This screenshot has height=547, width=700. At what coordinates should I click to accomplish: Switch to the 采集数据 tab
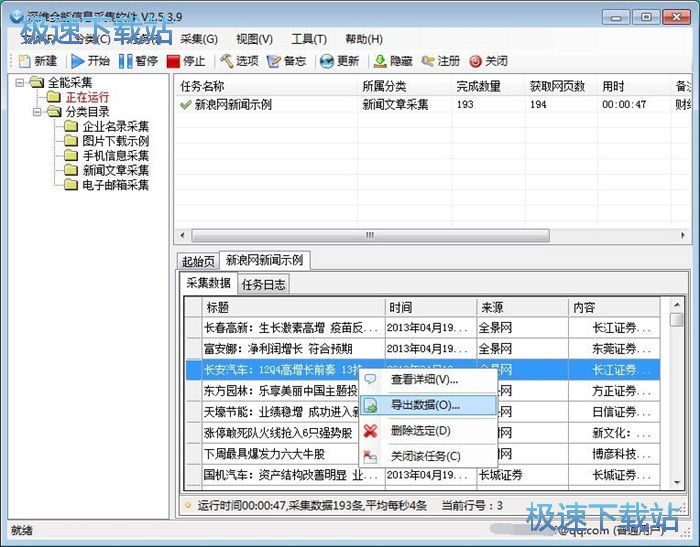click(x=208, y=283)
